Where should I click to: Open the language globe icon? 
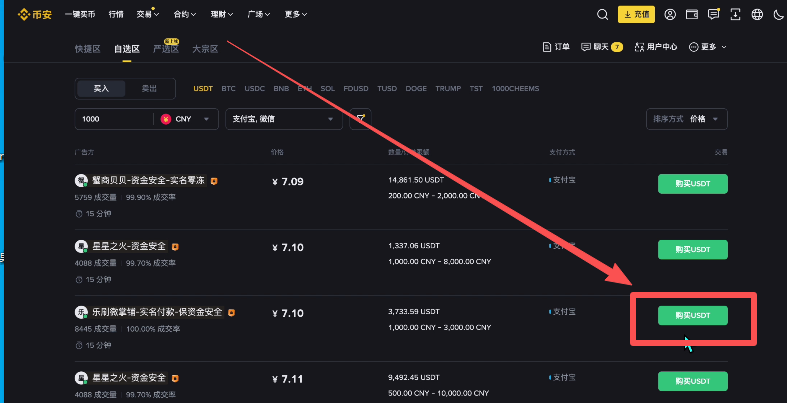(757, 15)
